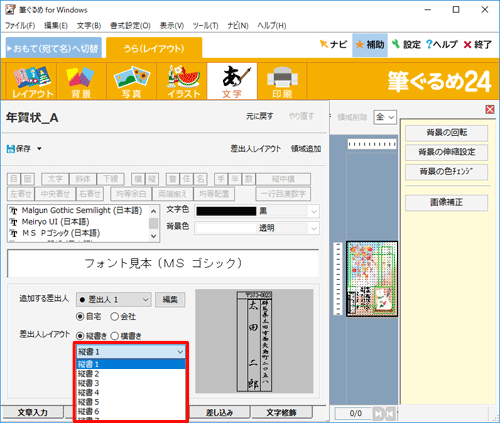Toggle the 補助 star assist button
Screen dimensions: 500x423
coord(370,45)
